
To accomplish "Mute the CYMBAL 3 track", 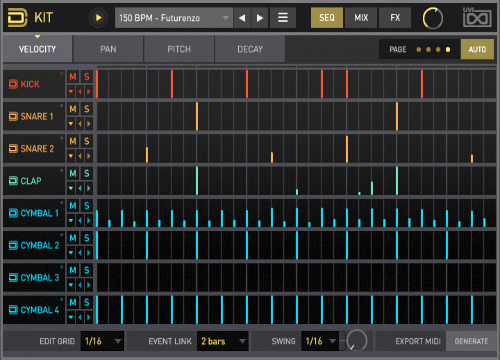I will tap(73, 270).
